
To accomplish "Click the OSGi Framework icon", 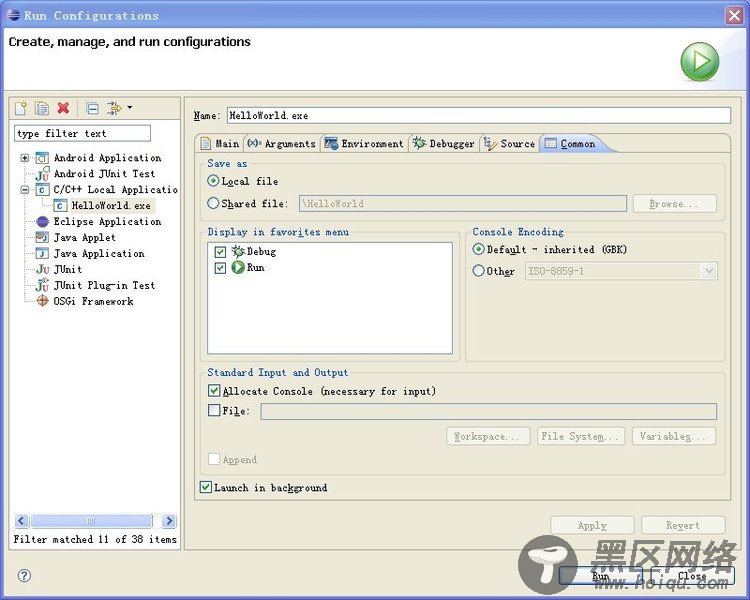I will (x=43, y=301).
